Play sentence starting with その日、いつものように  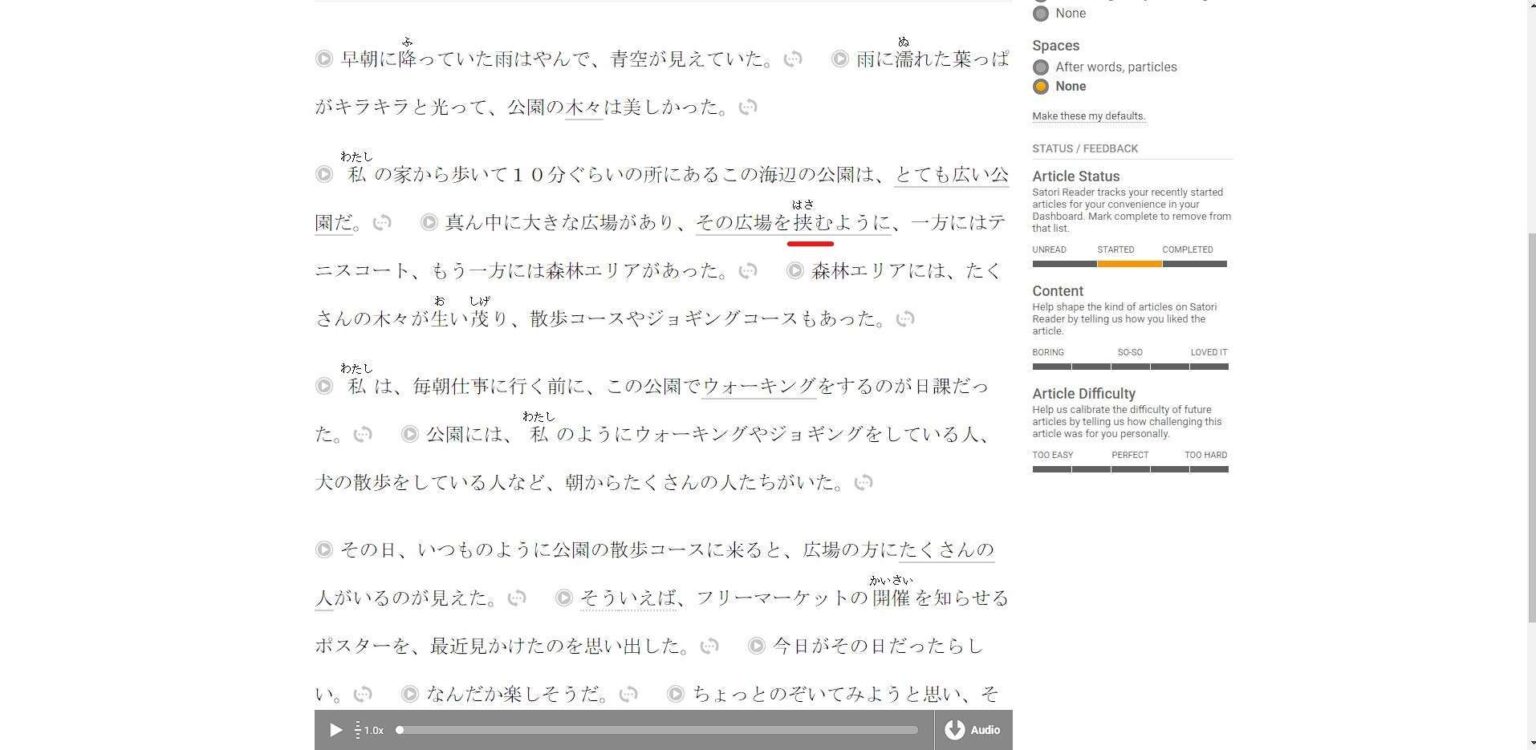pos(324,549)
